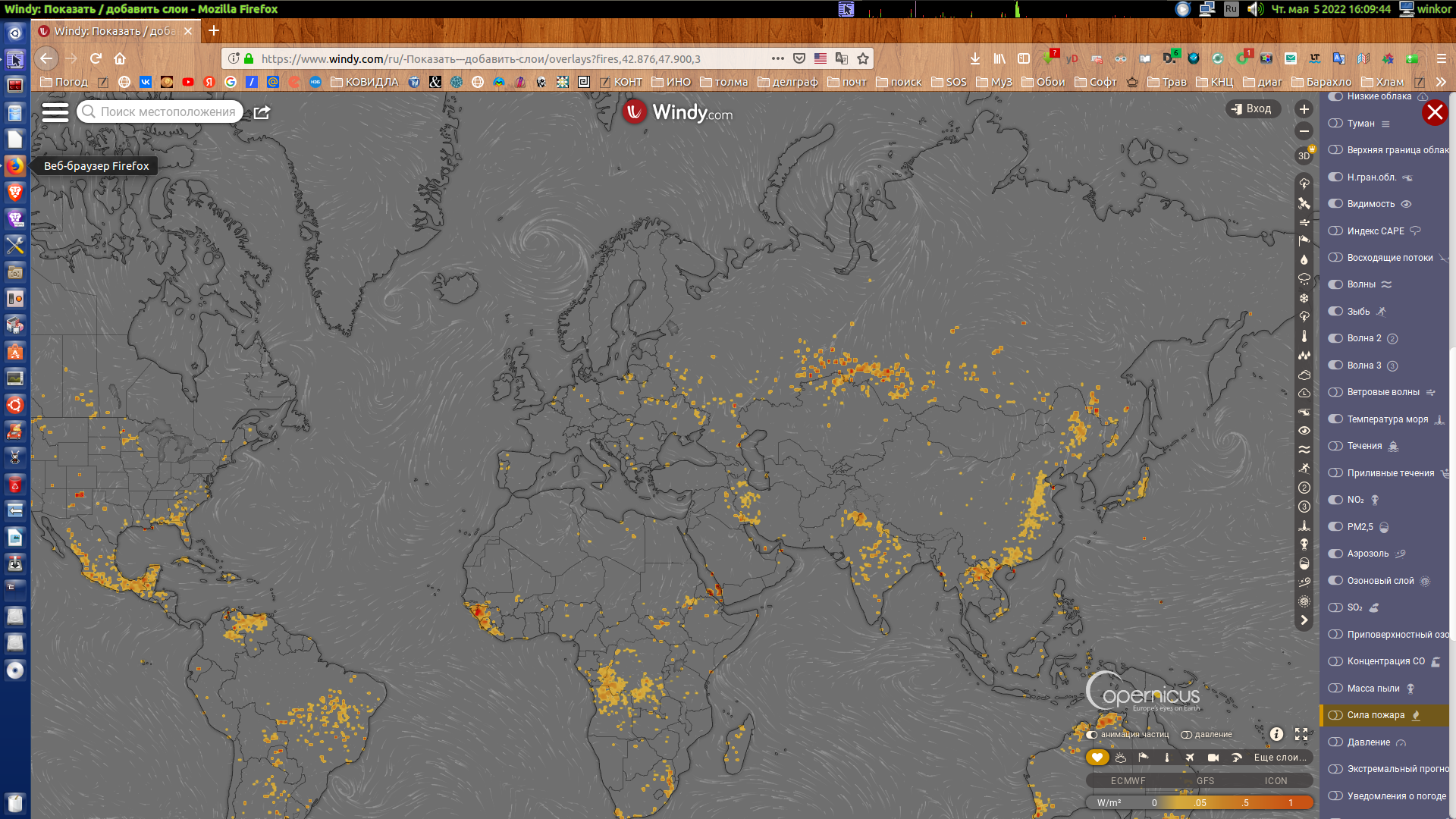
Task: Open the layer info 'i' icon
Action: coord(1277,734)
